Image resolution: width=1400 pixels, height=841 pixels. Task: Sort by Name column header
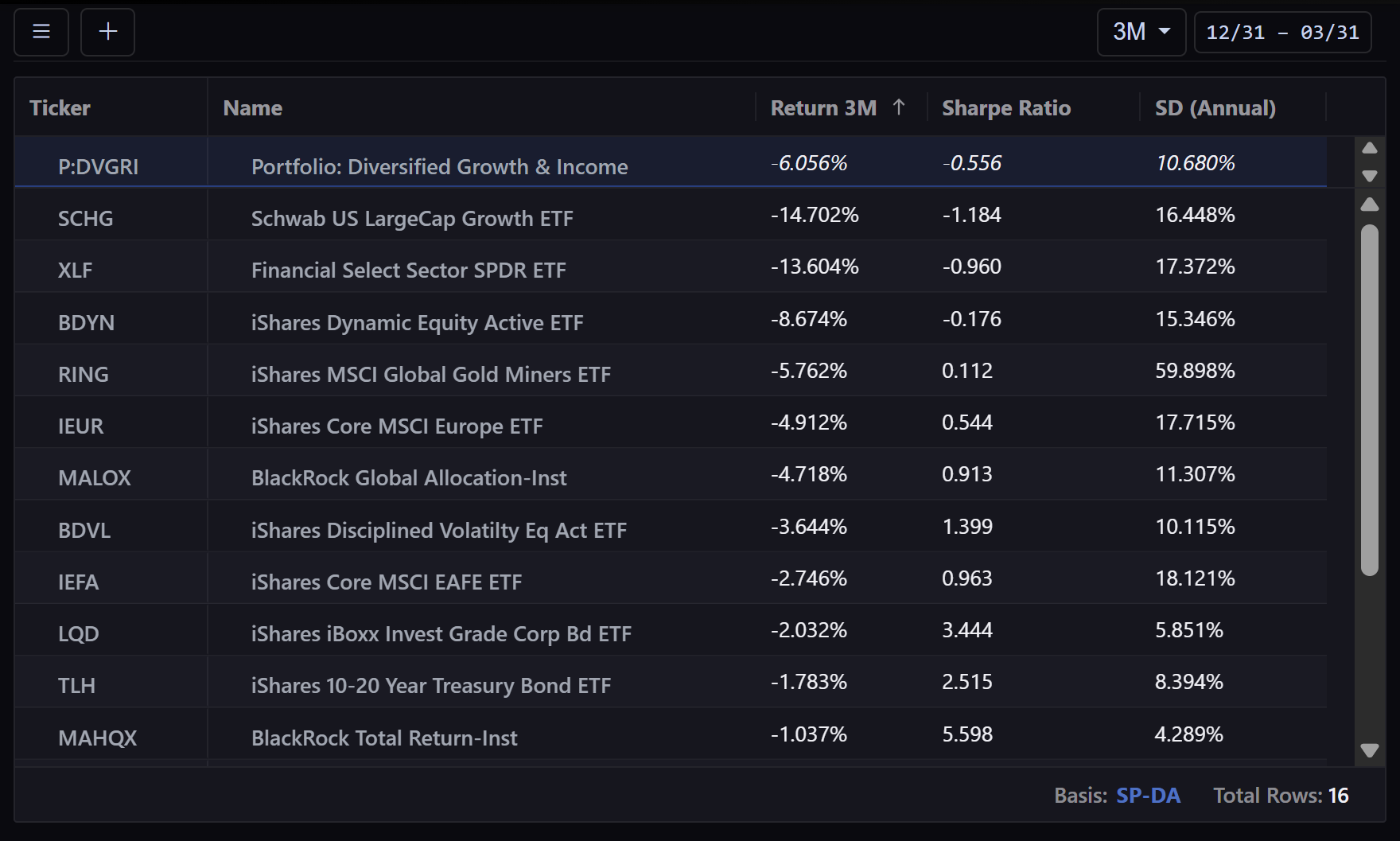pyautogui.click(x=253, y=107)
